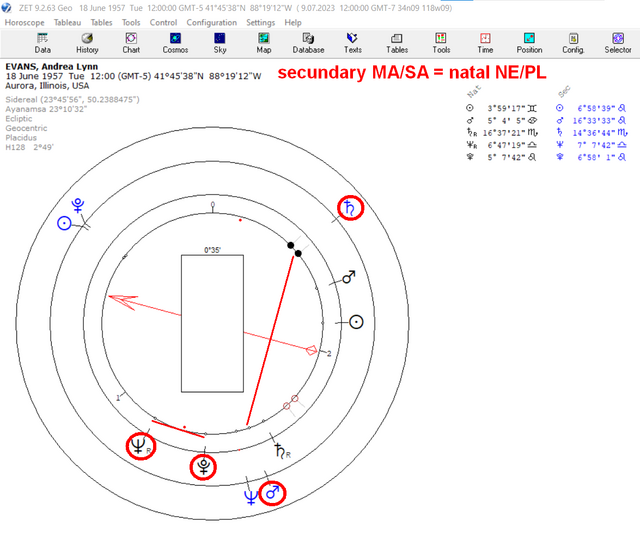Click the name EVANS, Andrea Lynn
The height and width of the screenshot is (546, 640).
[51, 67]
